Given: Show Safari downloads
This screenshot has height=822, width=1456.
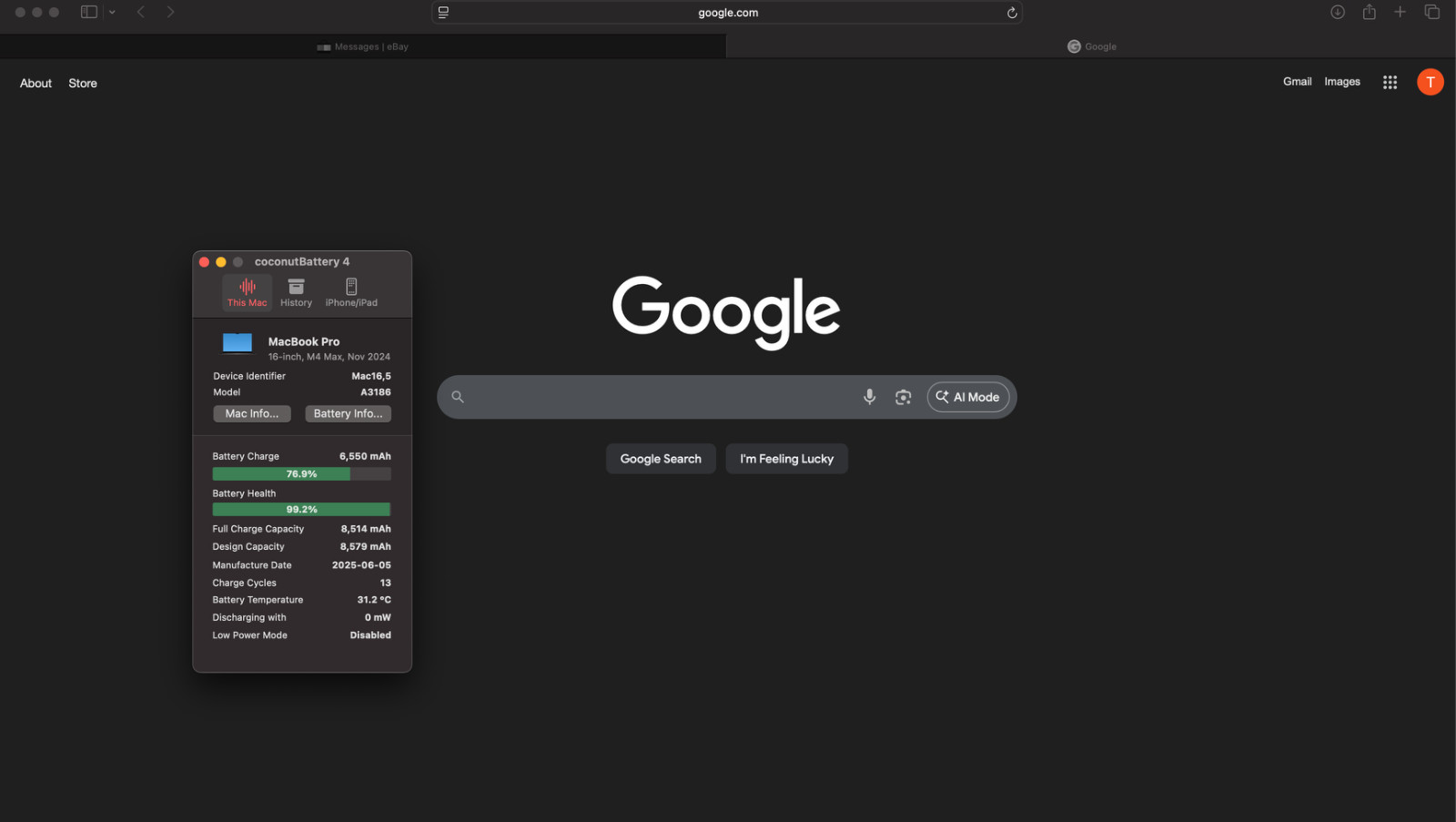Looking at the screenshot, I should pos(1338,12).
